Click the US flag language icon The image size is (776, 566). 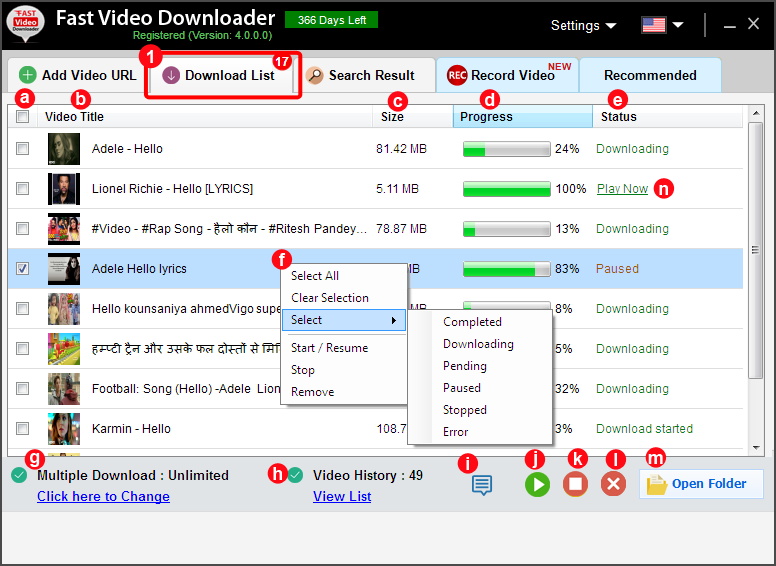(x=653, y=25)
